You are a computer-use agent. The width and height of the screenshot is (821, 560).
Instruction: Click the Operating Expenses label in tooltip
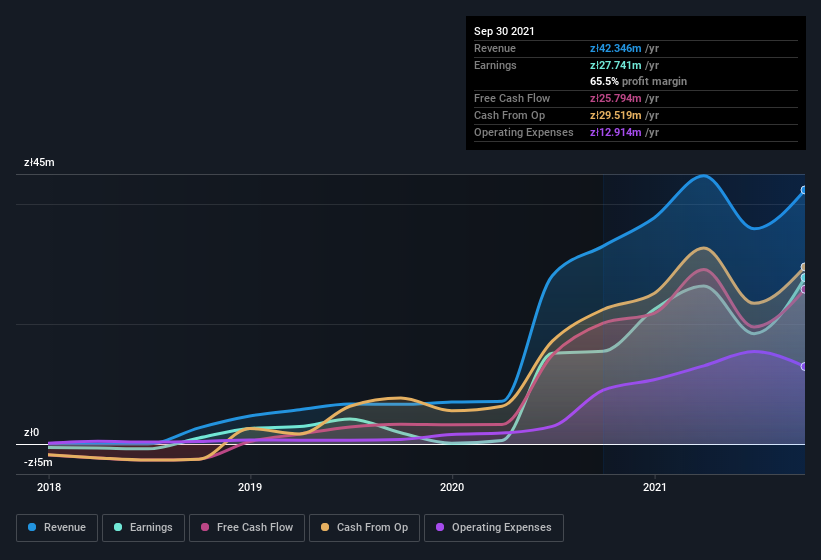tap(524, 132)
